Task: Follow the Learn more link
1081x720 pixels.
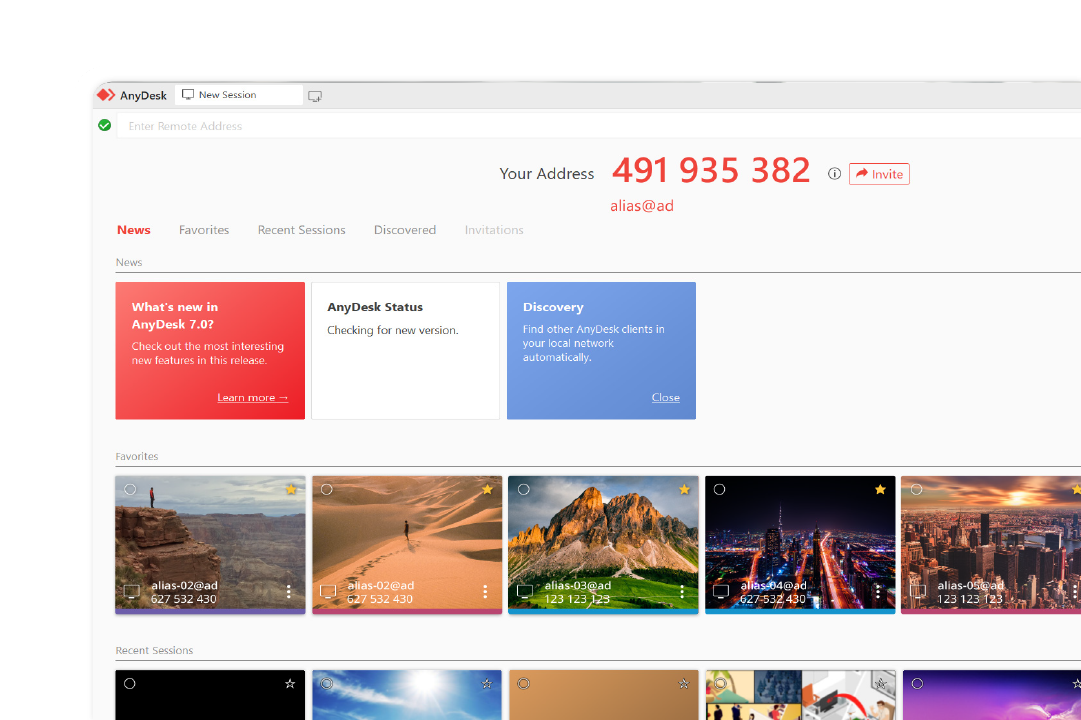Action: (x=252, y=397)
